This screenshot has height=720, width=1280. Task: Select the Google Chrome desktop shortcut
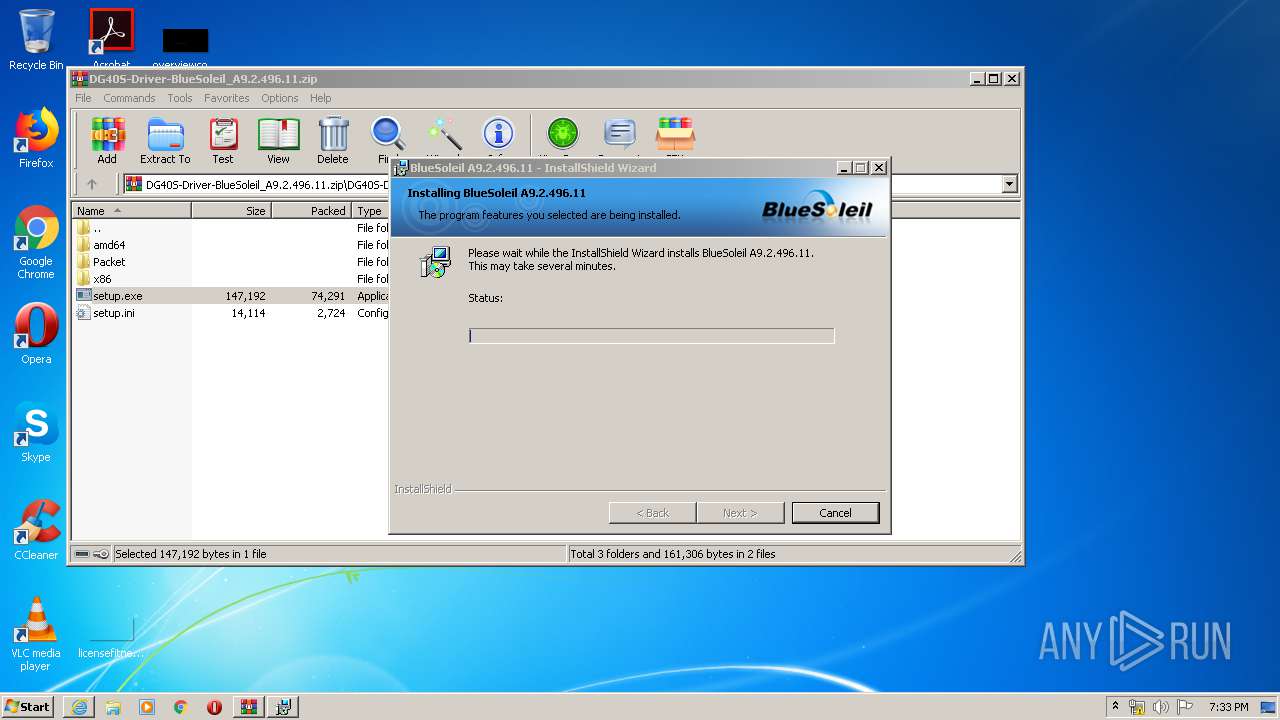click(x=36, y=242)
